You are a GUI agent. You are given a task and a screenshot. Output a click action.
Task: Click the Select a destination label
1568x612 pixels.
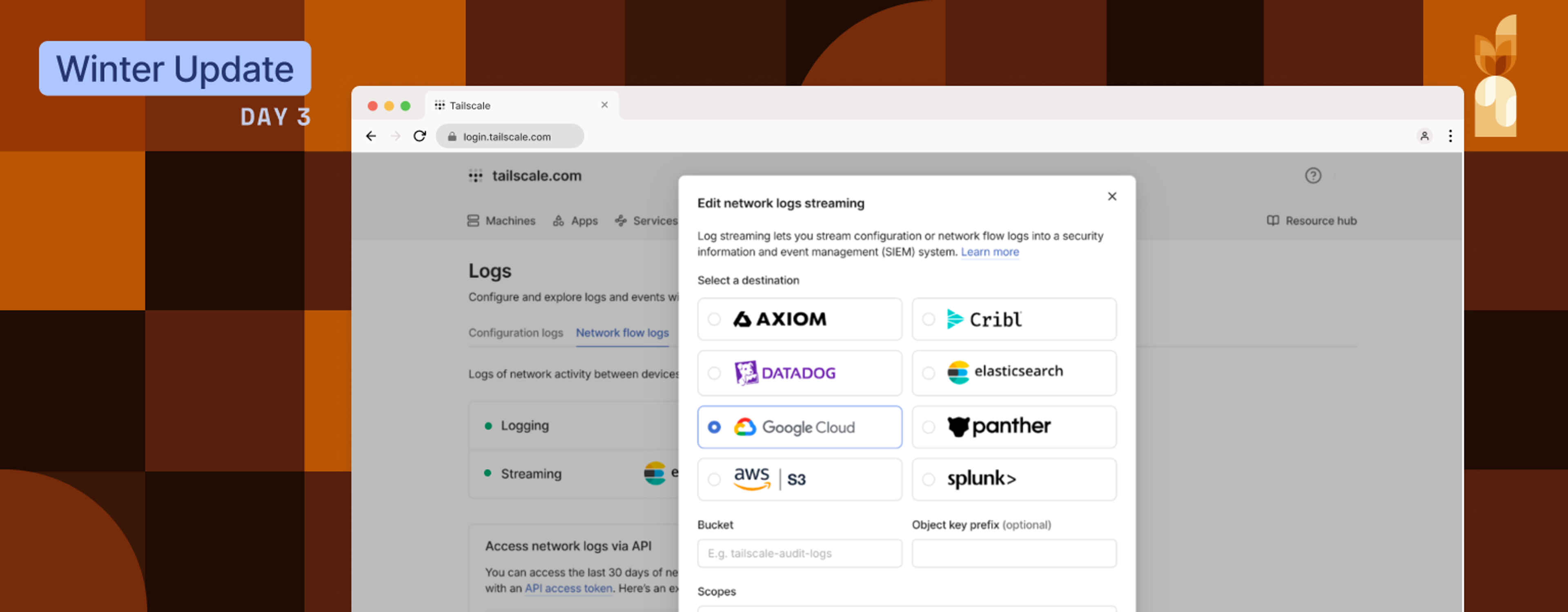[x=748, y=280]
